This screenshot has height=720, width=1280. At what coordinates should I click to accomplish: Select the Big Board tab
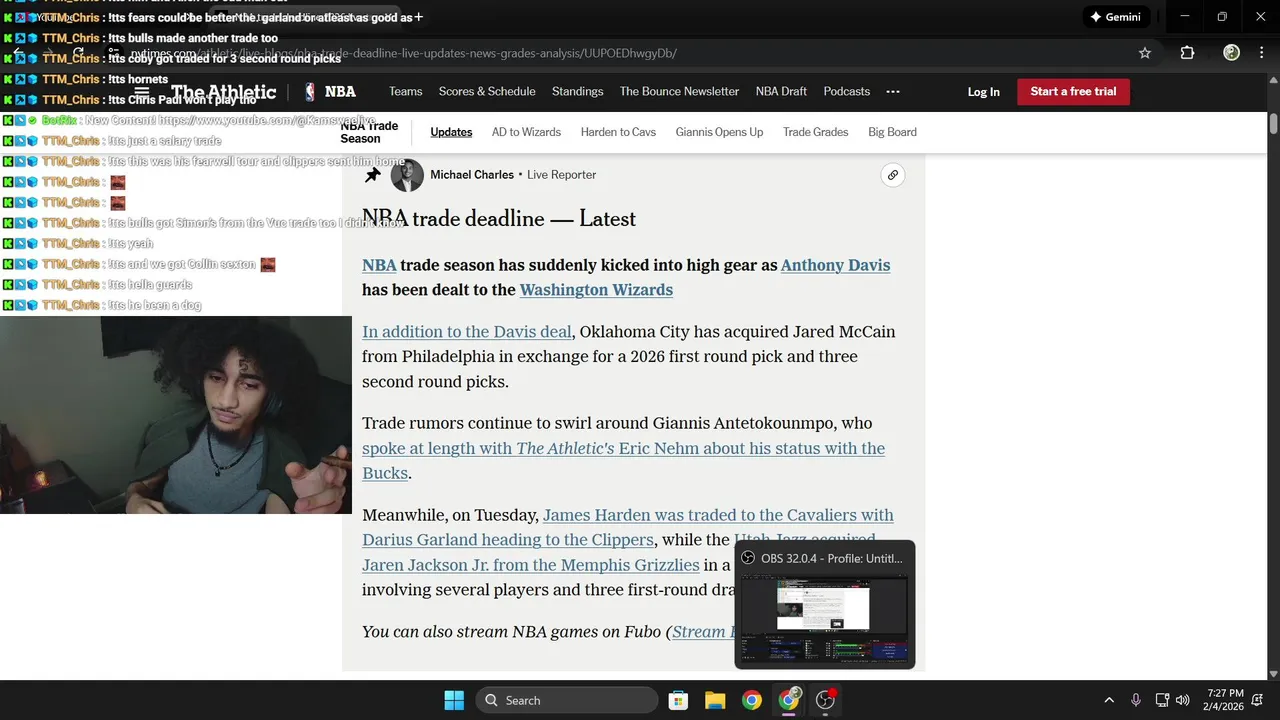tap(892, 132)
